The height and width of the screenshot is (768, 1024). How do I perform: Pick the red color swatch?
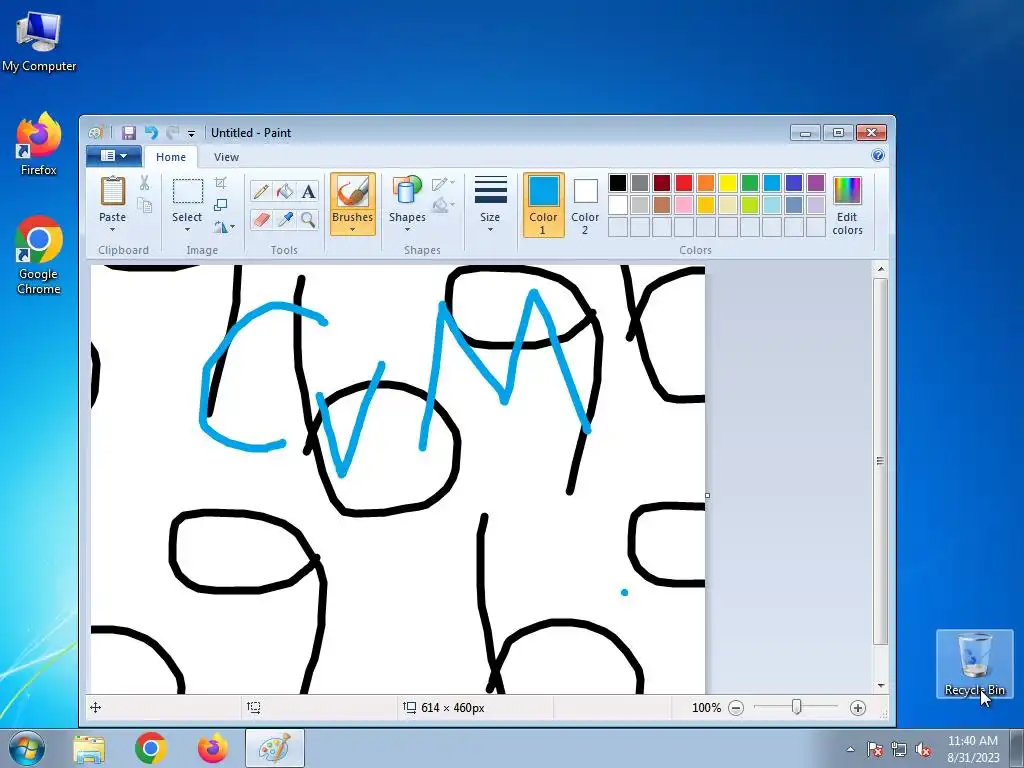tap(684, 183)
